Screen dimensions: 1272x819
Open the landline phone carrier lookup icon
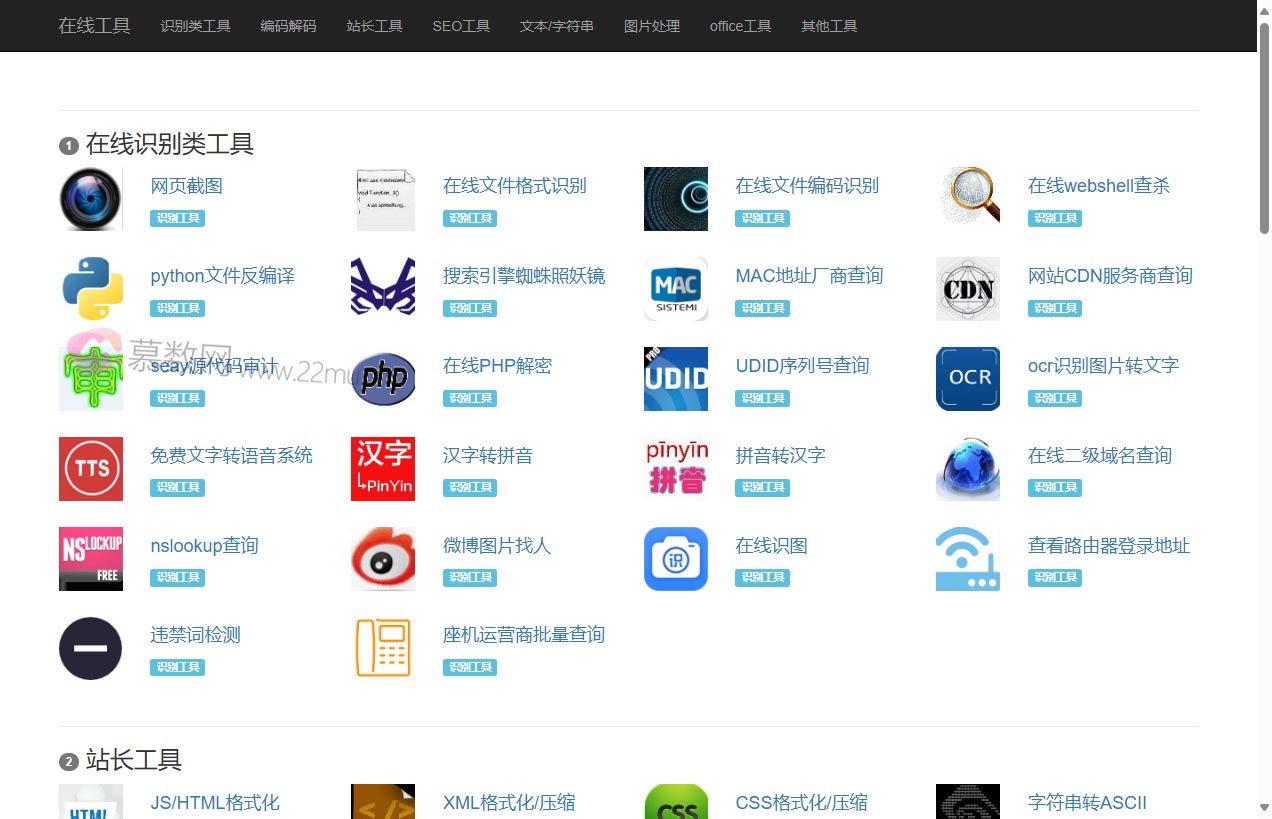tap(383, 648)
